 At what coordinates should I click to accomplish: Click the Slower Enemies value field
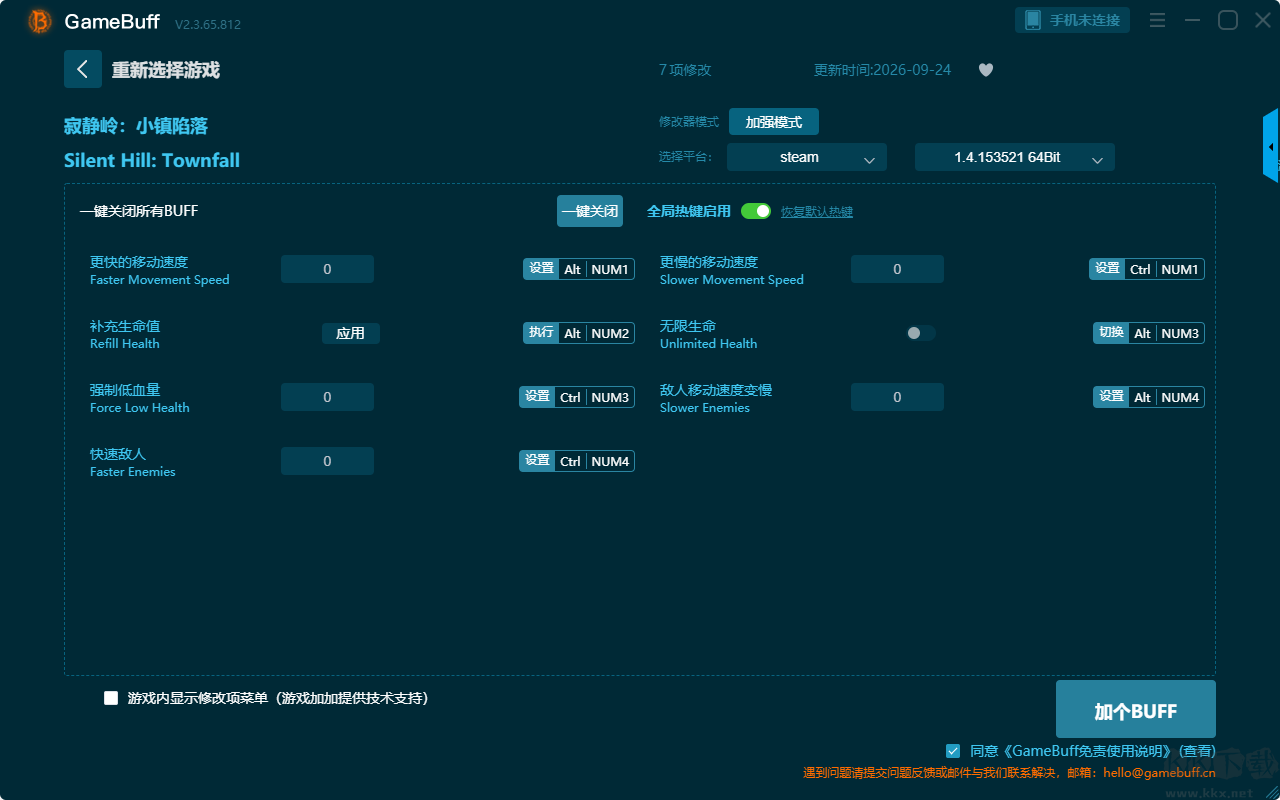point(897,397)
